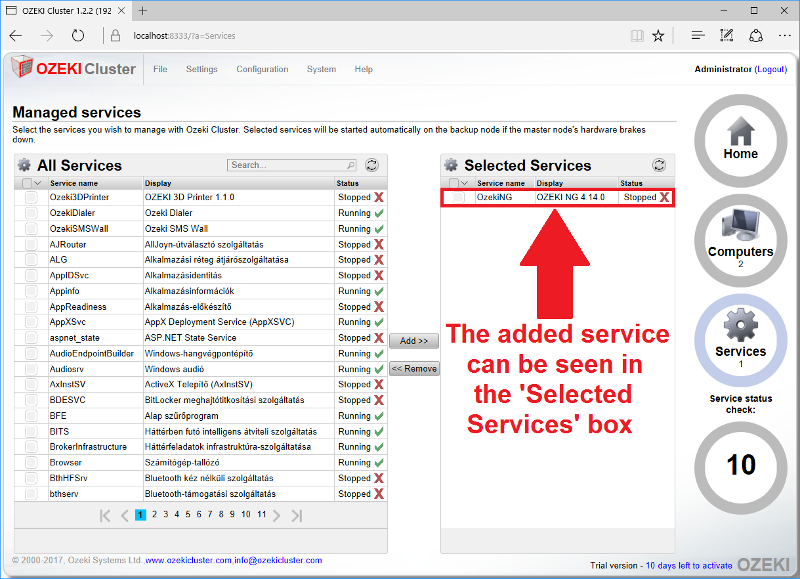Go to the first page of services

[x=105, y=516]
